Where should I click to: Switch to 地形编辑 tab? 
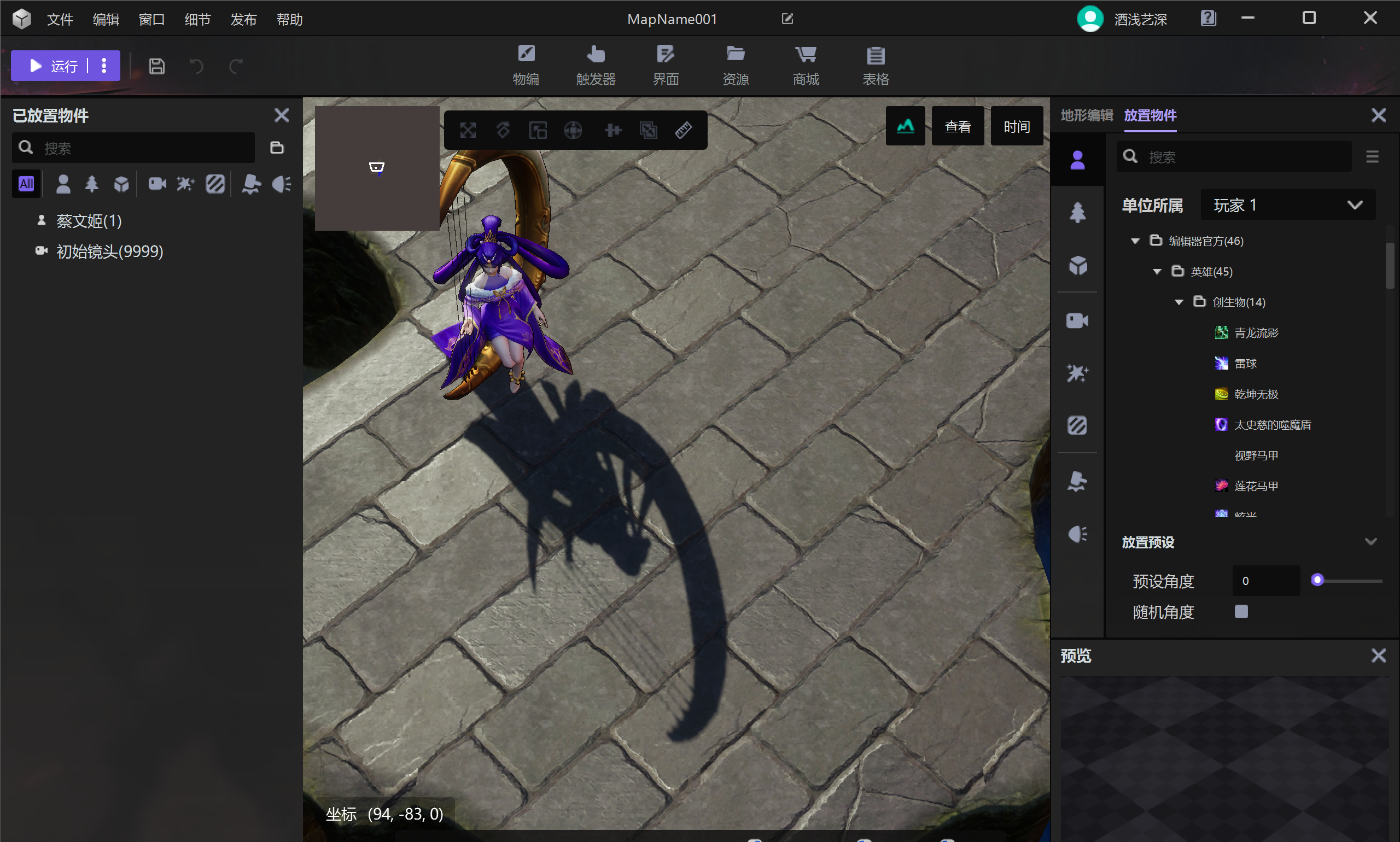(x=1087, y=115)
